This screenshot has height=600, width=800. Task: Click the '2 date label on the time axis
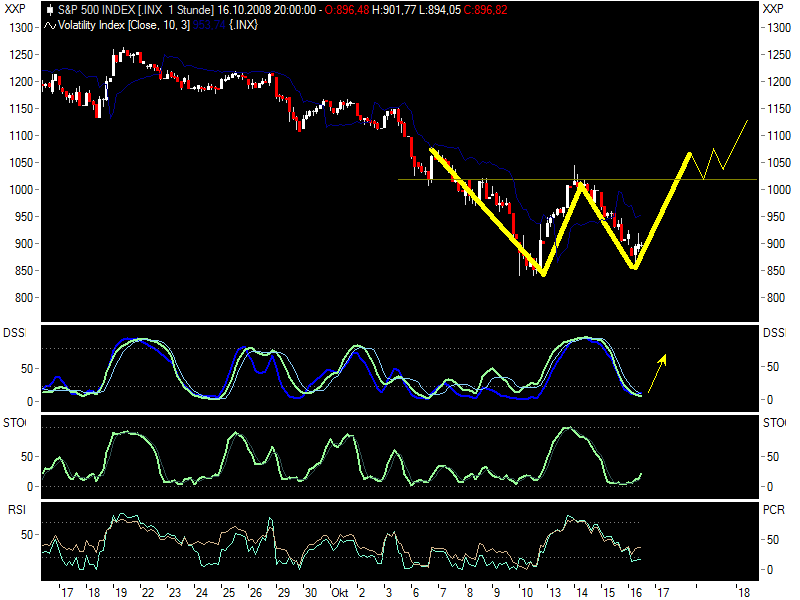tap(361, 593)
